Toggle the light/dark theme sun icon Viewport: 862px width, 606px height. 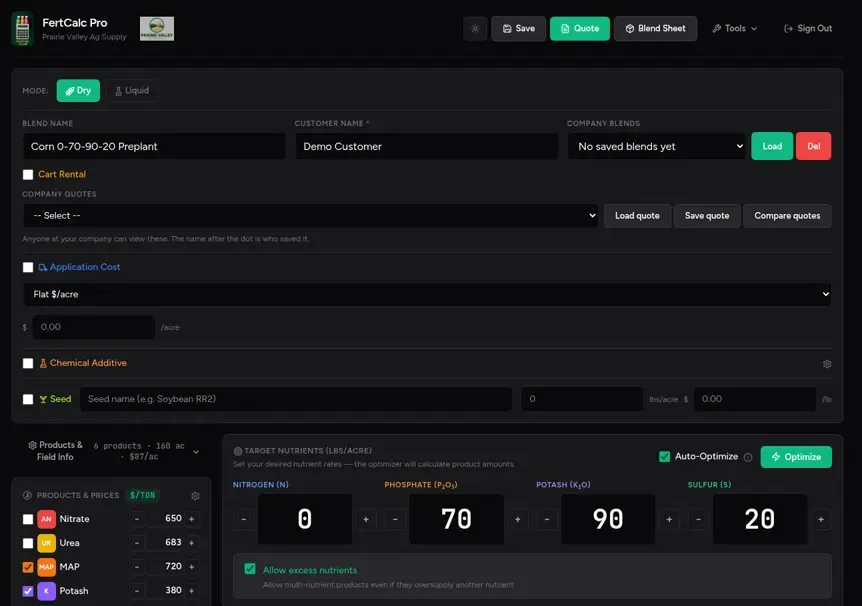pyautogui.click(x=475, y=29)
